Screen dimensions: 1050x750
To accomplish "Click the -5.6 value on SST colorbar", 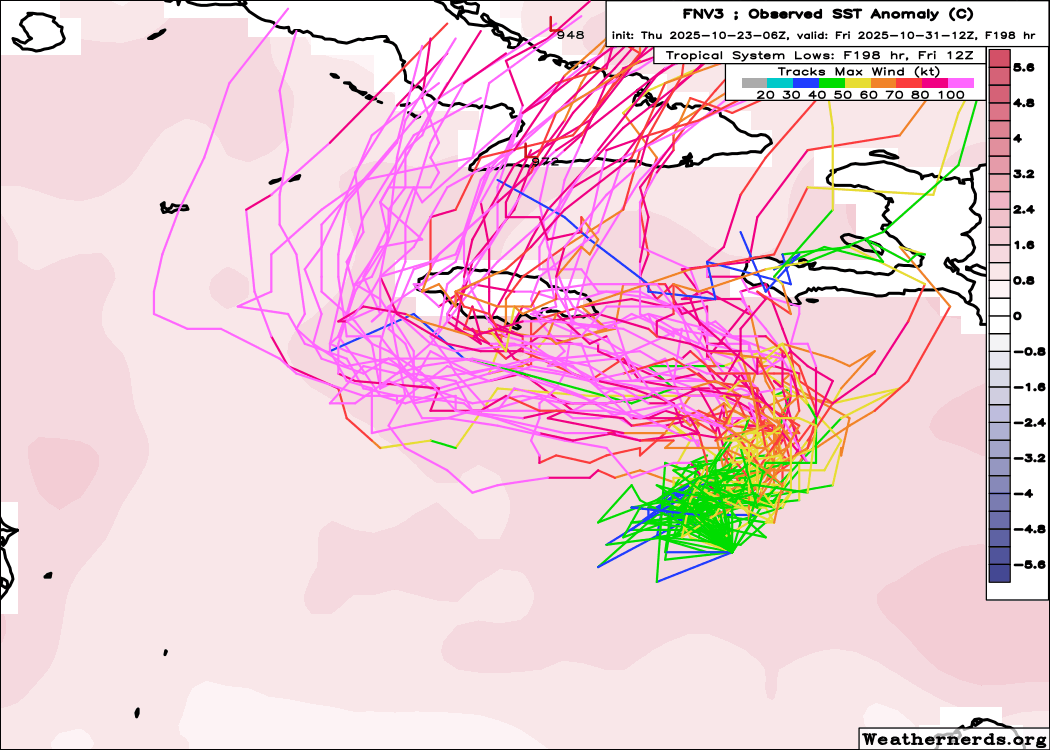I will (x=1020, y=564).
